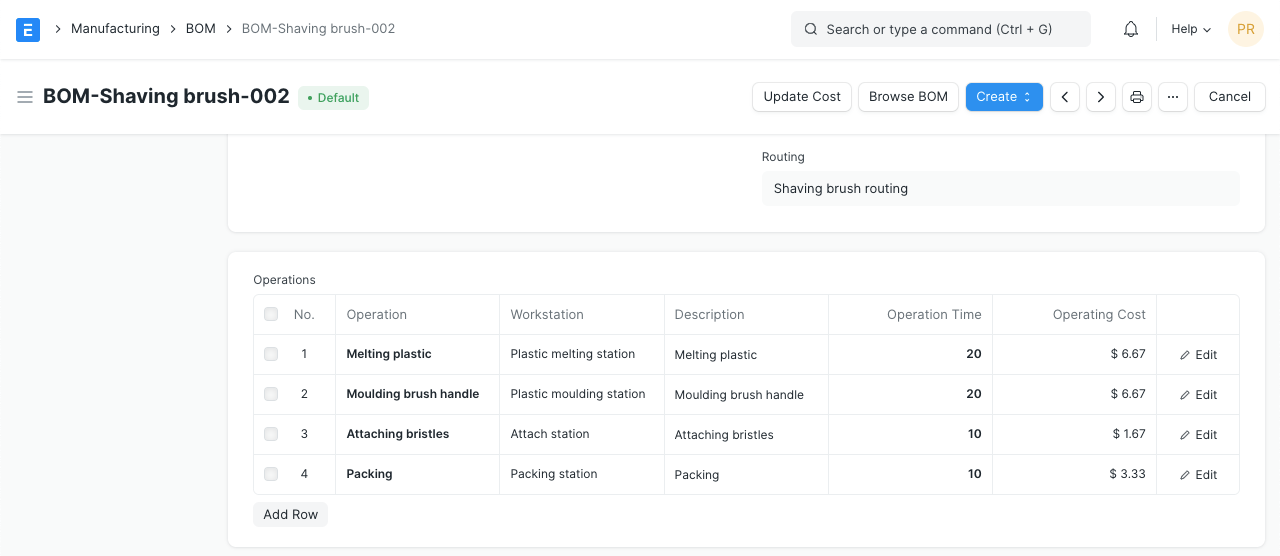1280x556 pixels.
Task: Go to next document arrow
Action: pos(1101,97)
